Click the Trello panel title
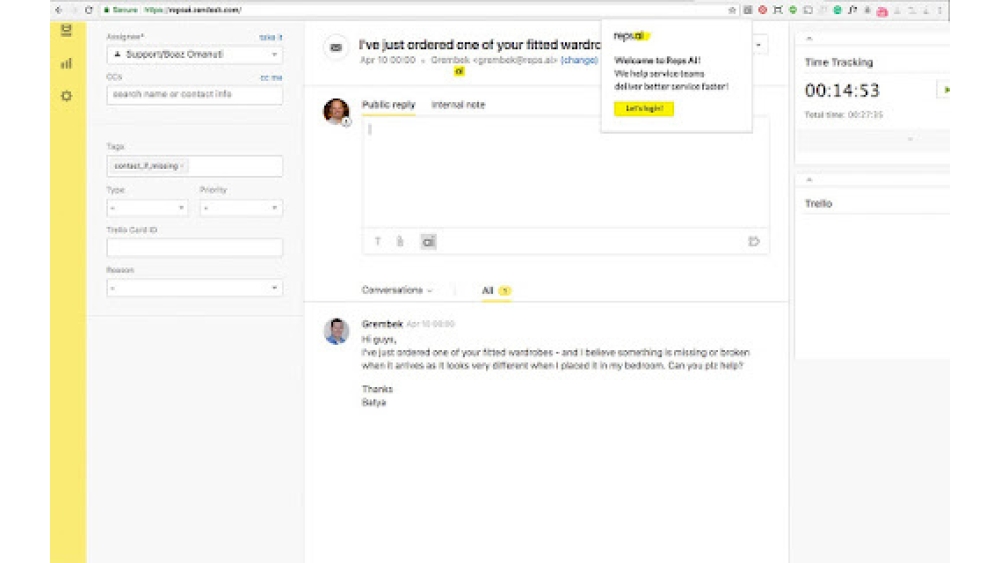 coord(818,203)
